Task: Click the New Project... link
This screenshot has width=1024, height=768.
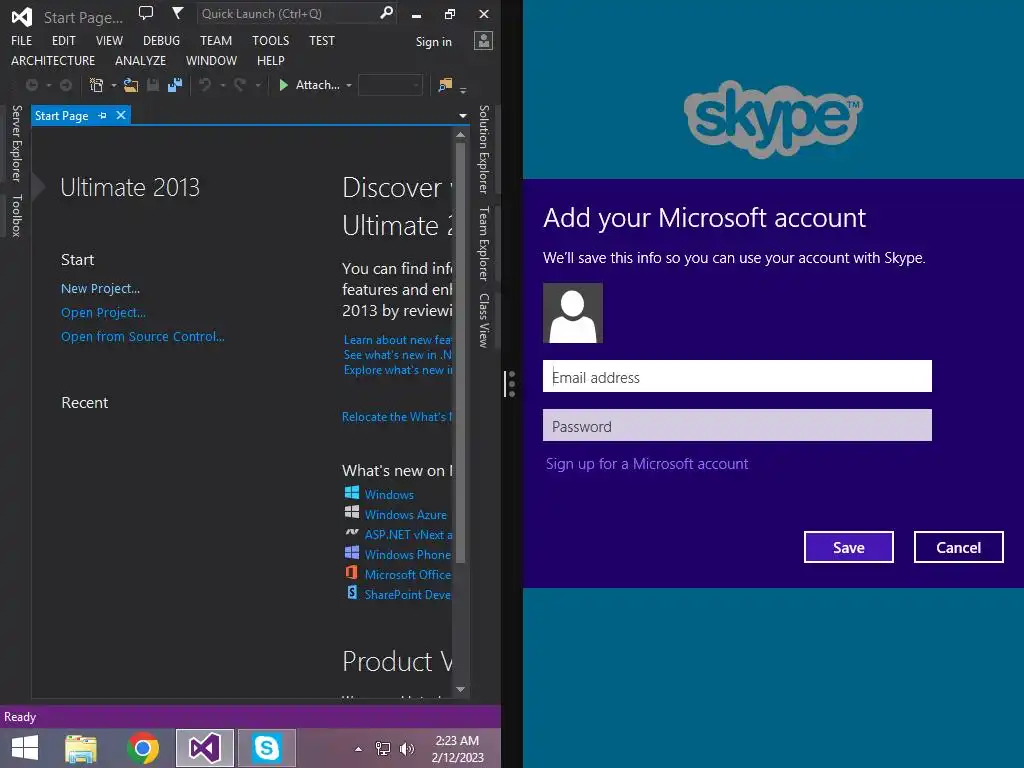Action: [101, 289]
